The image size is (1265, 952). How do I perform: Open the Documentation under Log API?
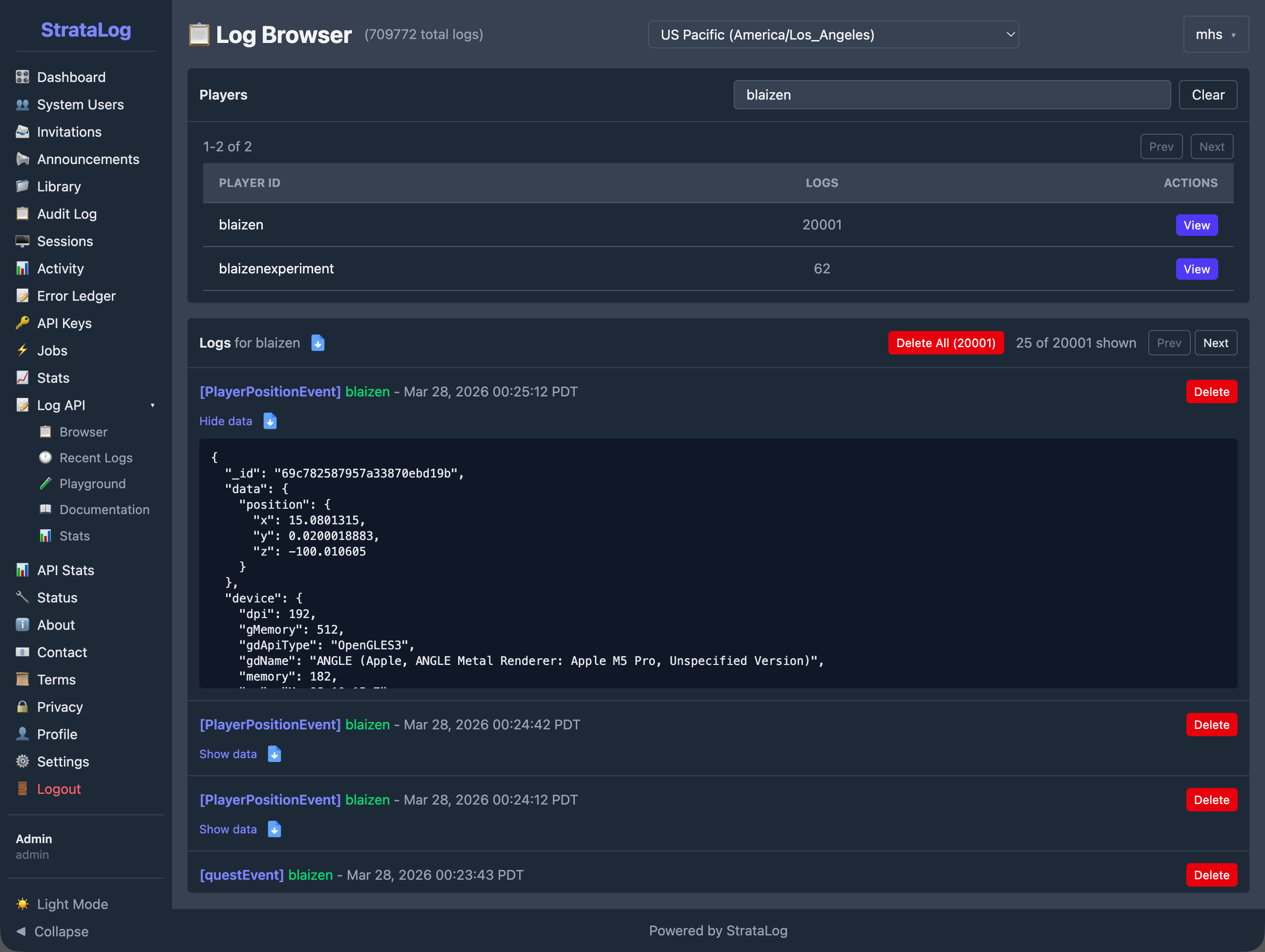pyautogui.click(x=104, y=509)
